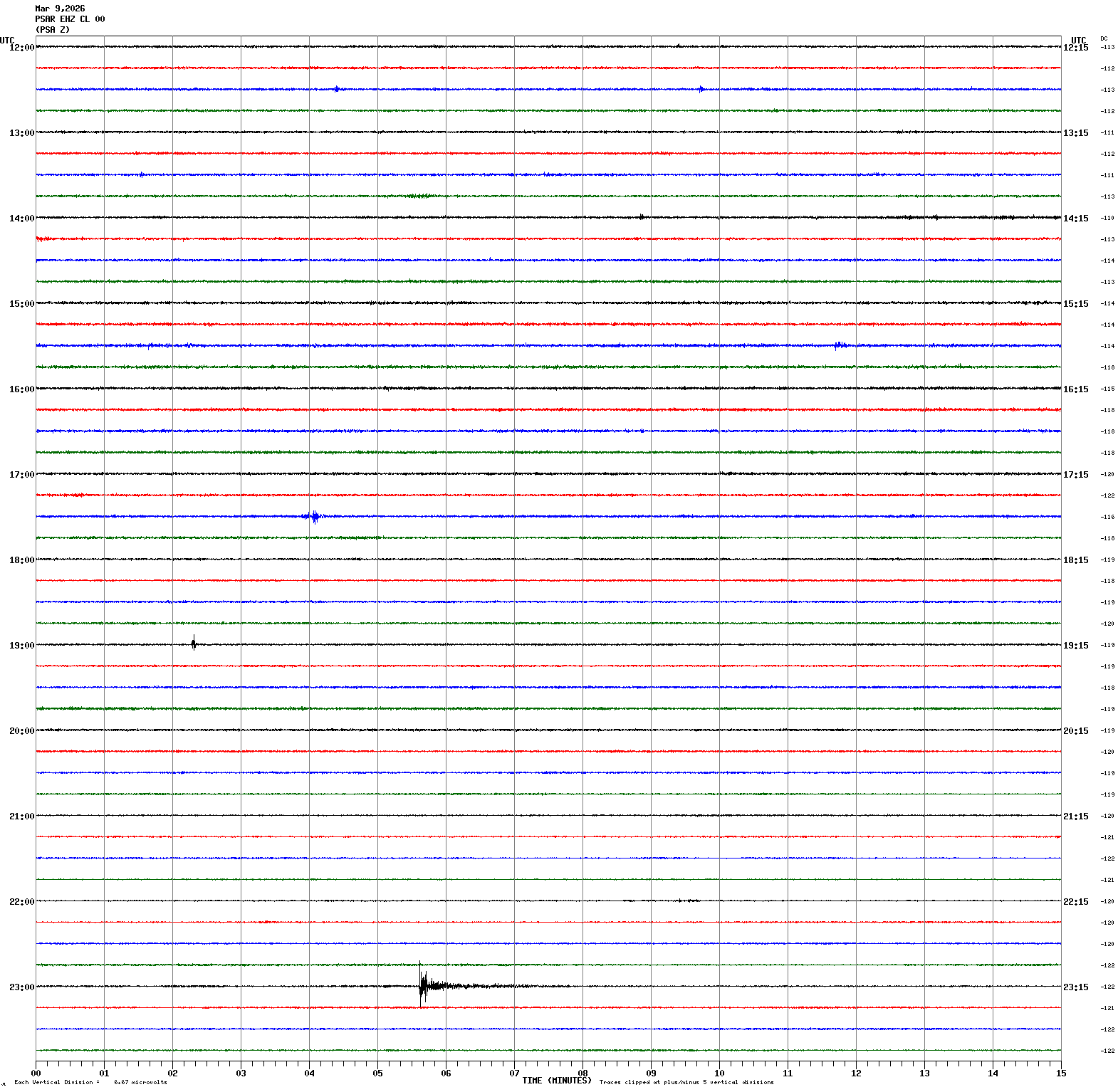Click the large seismic event on the 23:00 trace

pos(424,985)
